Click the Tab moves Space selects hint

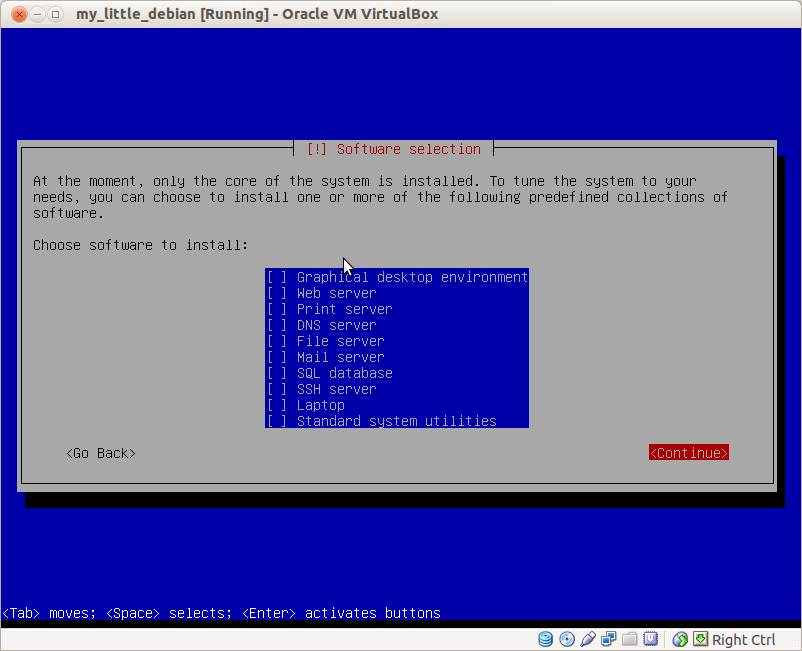pyautogui.click(x=221, y=613)
